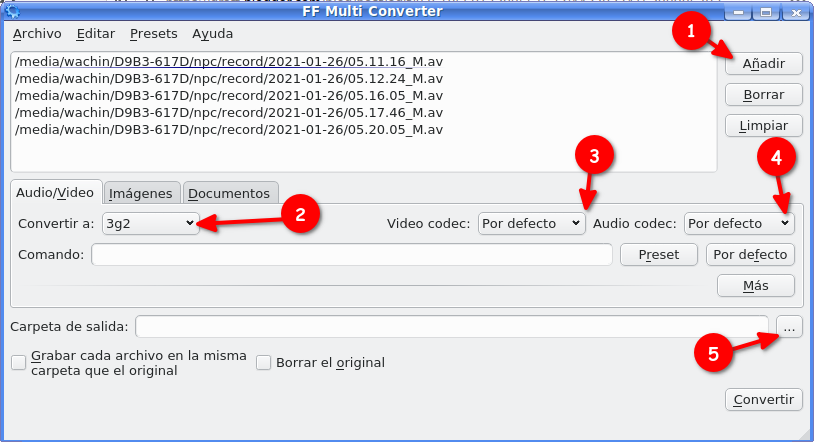Click the Borrar button
This screenshot has width=814, height=442.
pyautogui.click(x=764, y=95)
